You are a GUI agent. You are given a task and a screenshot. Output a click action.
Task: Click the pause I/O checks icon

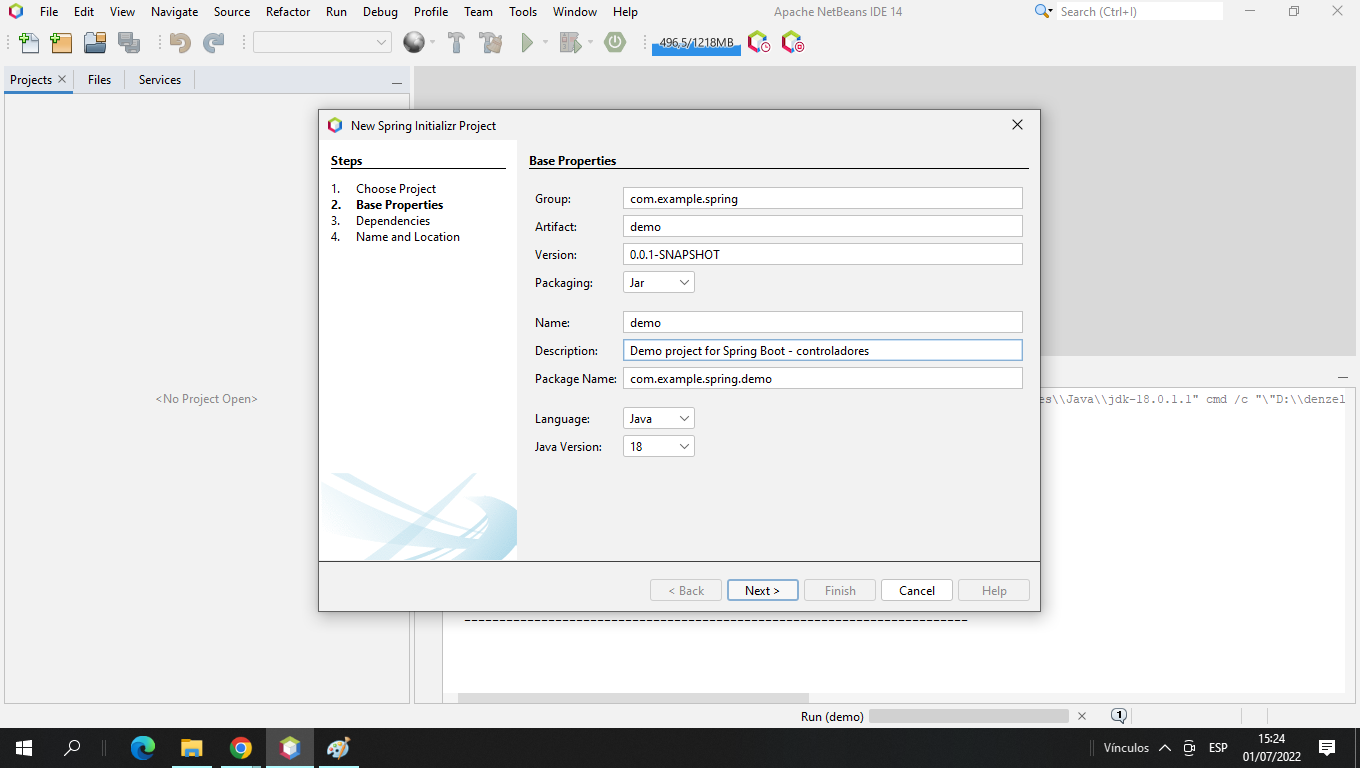coord(793,43)
